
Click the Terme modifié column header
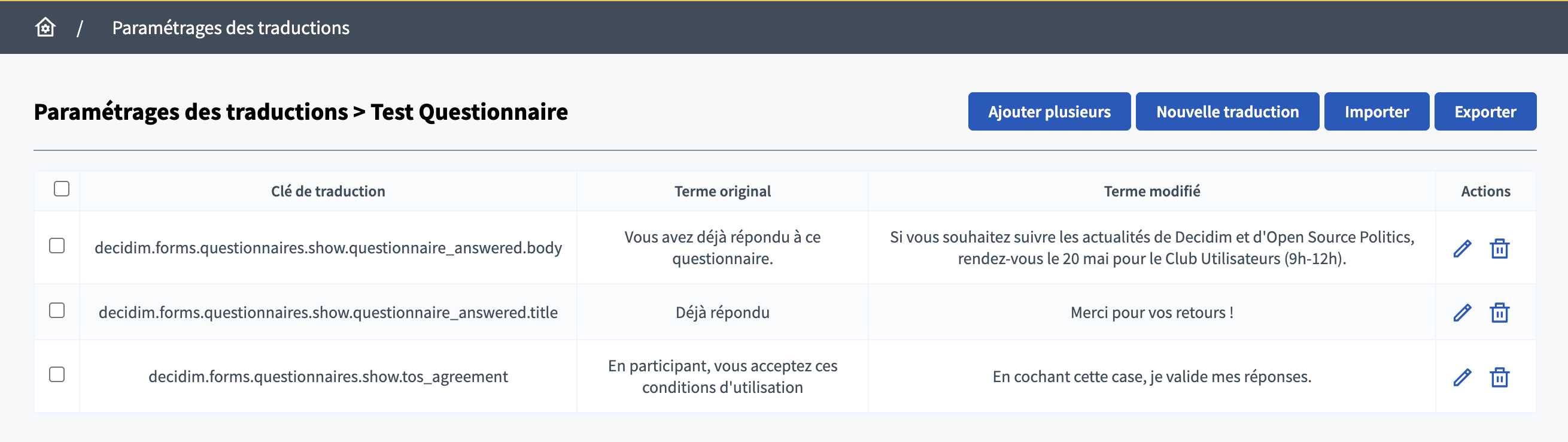pyautogui.click(x=1151, y=191)
